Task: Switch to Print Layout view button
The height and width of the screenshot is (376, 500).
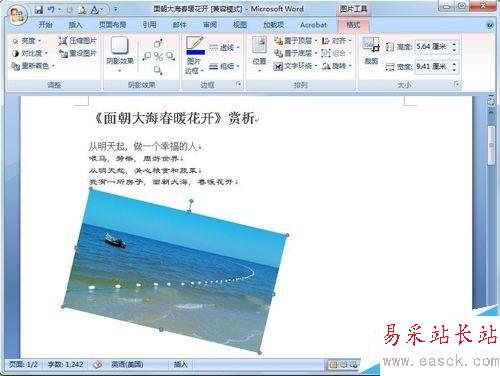Action: coord(333,365)
